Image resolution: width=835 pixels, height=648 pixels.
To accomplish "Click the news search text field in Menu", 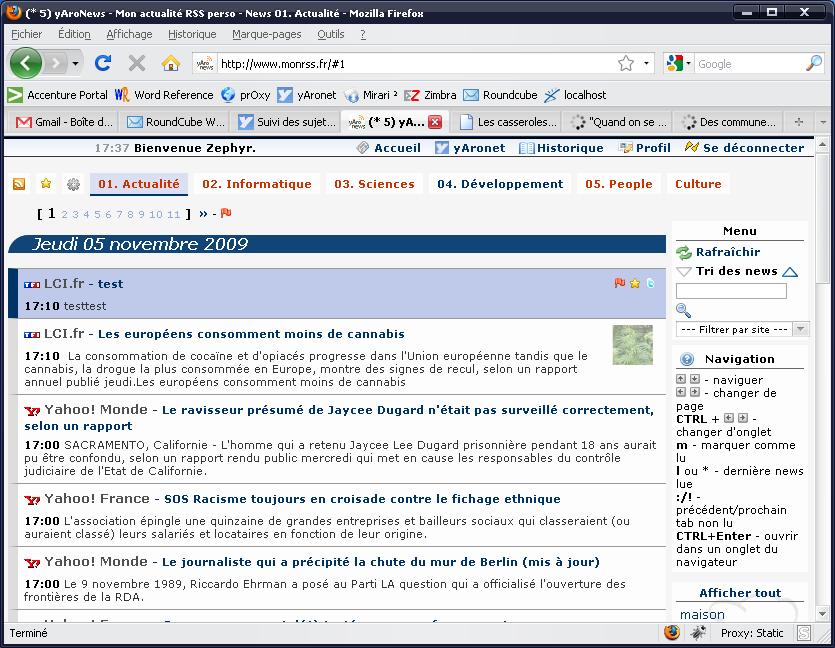I will pyautogui.click(x=731, y=291).
